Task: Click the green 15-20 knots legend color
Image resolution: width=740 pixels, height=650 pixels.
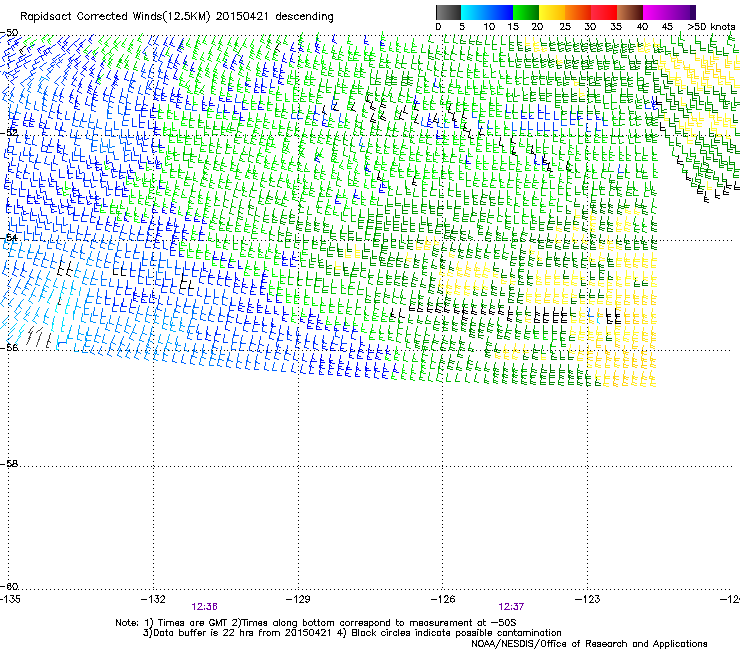Action: coord(526,12)
